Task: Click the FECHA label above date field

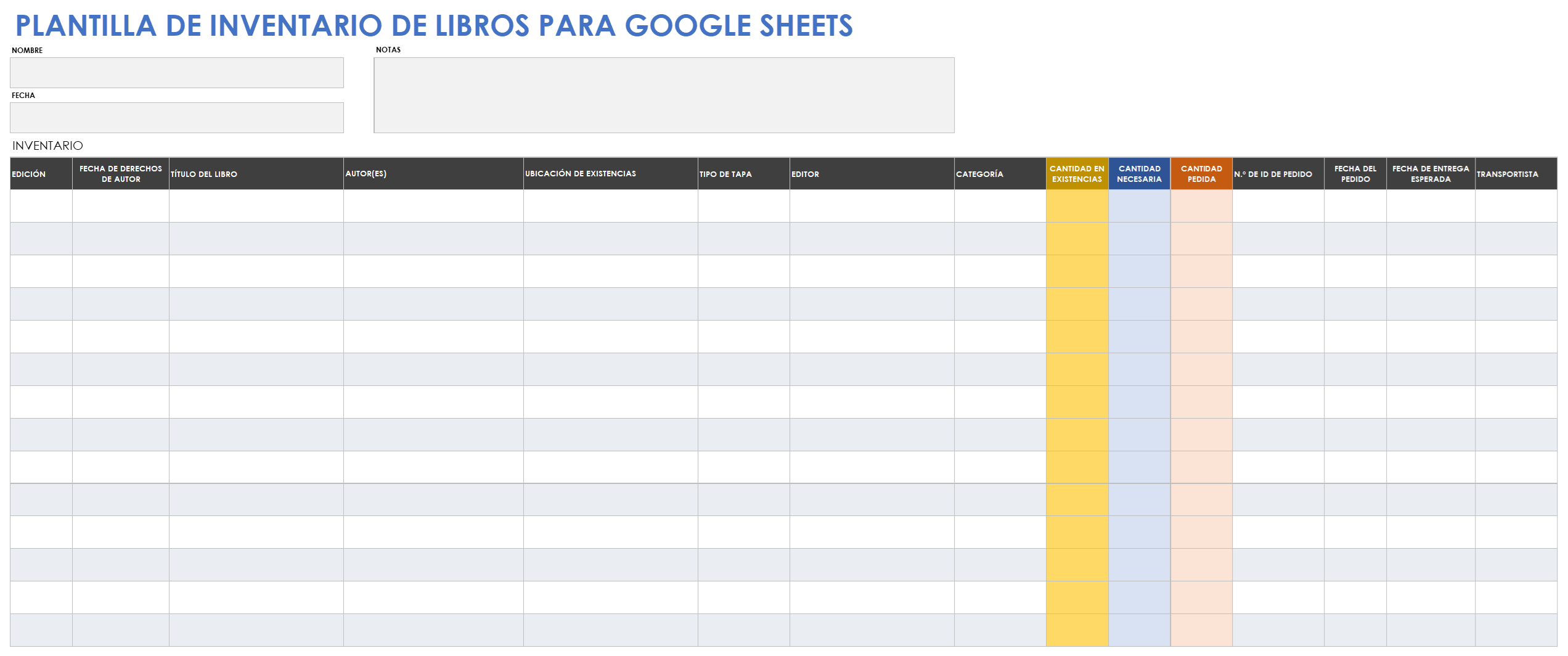Action: click(23, 96)
